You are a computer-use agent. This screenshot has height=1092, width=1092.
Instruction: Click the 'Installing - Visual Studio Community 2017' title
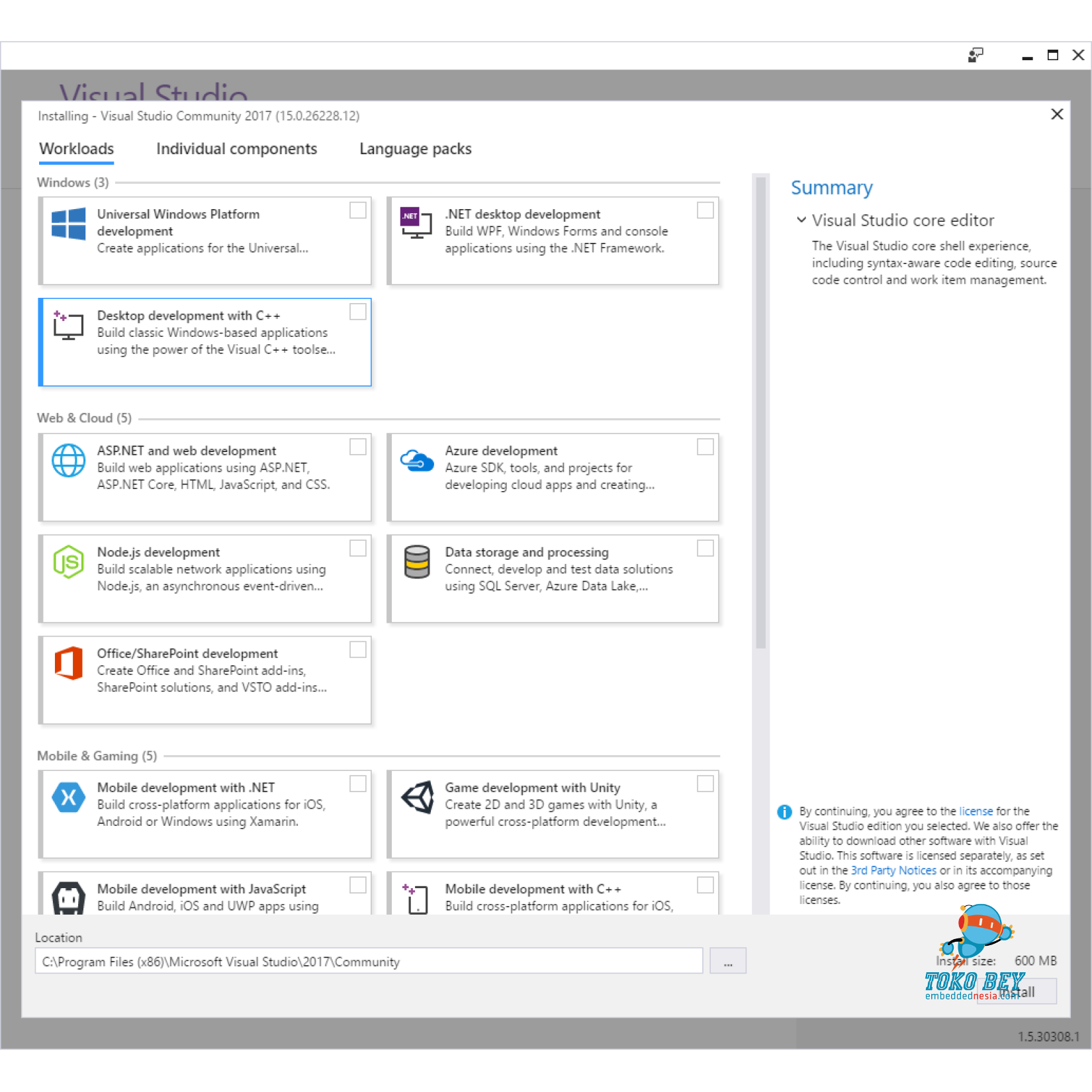[199, 116]
